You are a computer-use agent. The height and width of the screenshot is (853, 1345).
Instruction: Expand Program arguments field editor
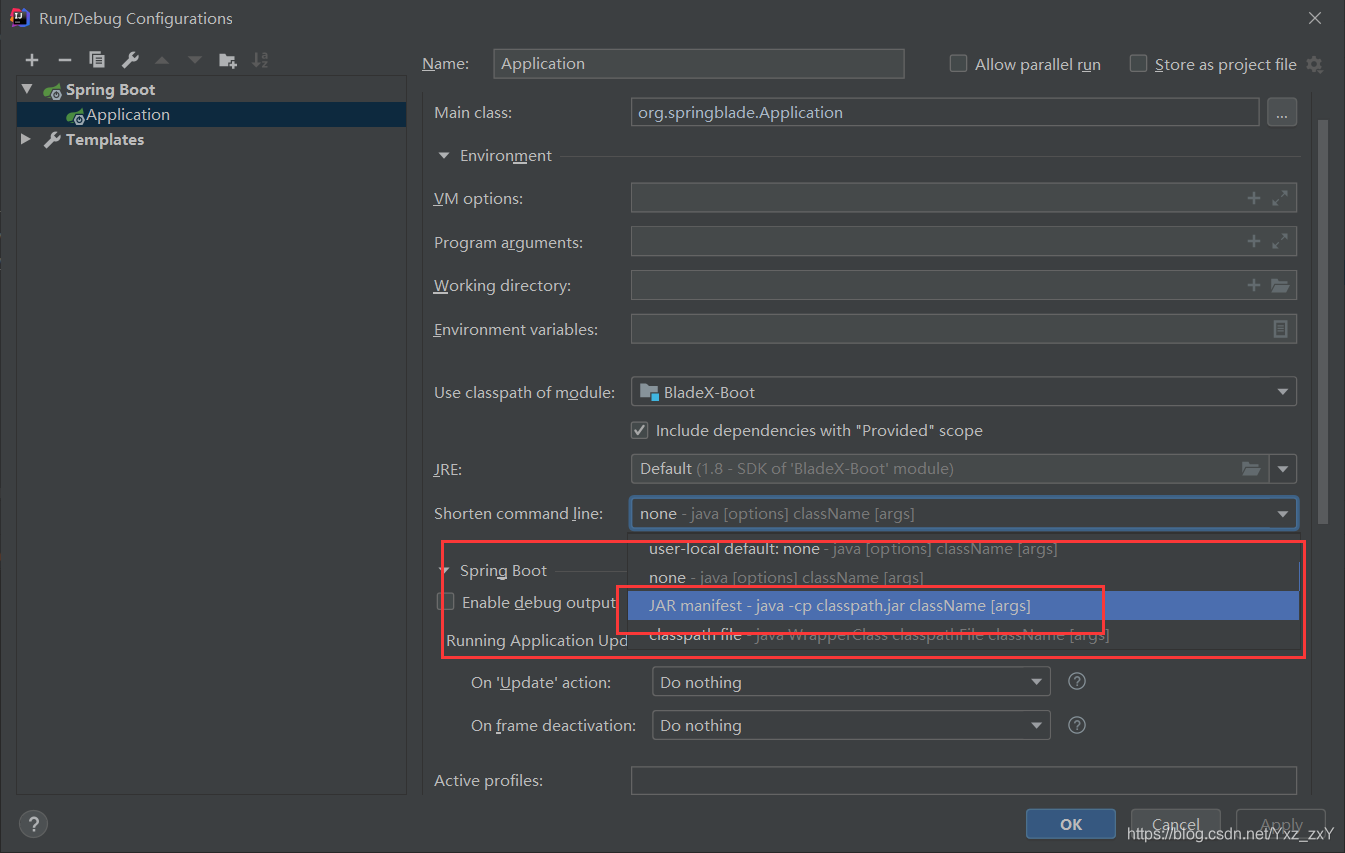pyautogui.click(x=1280, y=242)
